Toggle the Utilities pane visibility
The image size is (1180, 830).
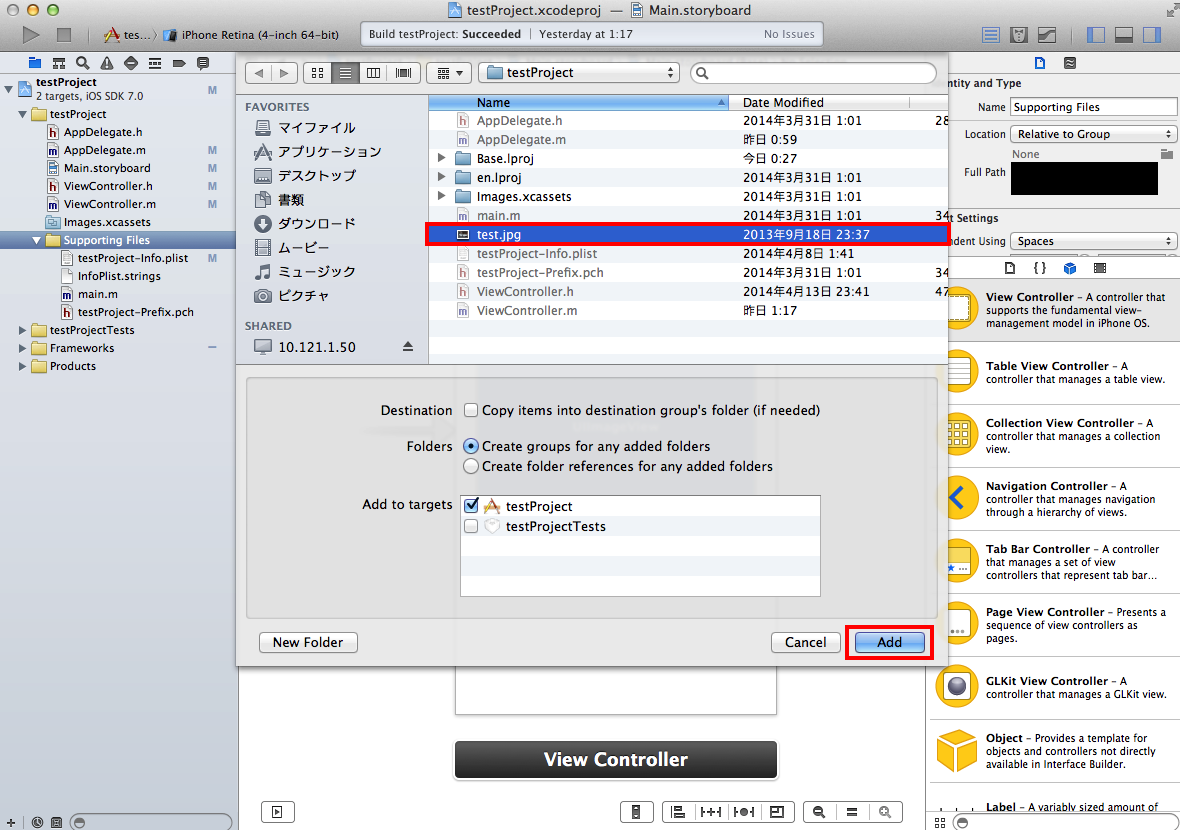[x=1151, y=35]
